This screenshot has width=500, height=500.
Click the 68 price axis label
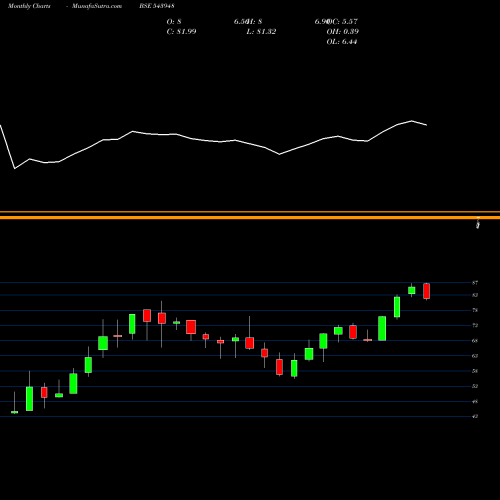(x=475, y=341)
